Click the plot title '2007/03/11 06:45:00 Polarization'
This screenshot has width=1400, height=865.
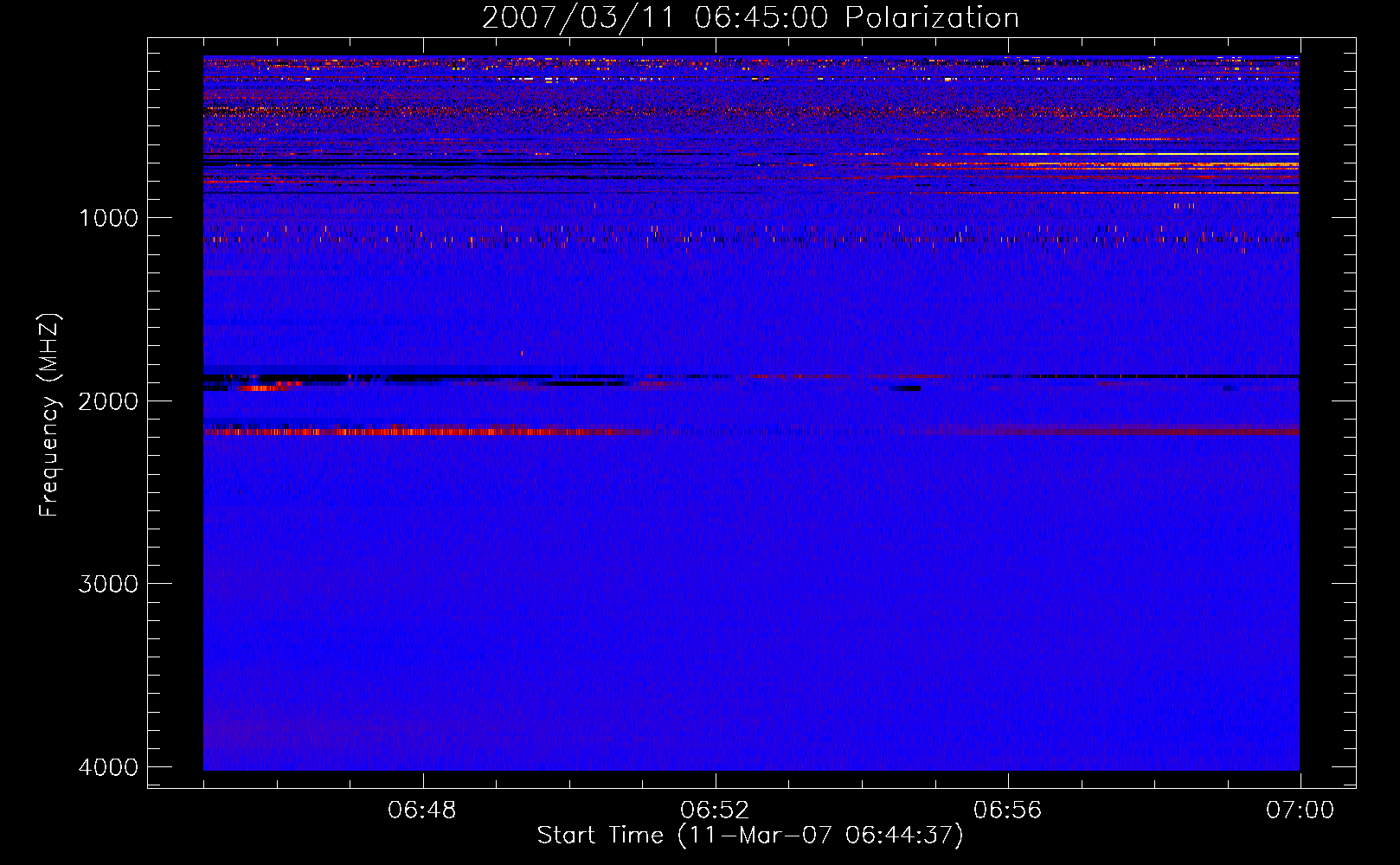[750, 17]
